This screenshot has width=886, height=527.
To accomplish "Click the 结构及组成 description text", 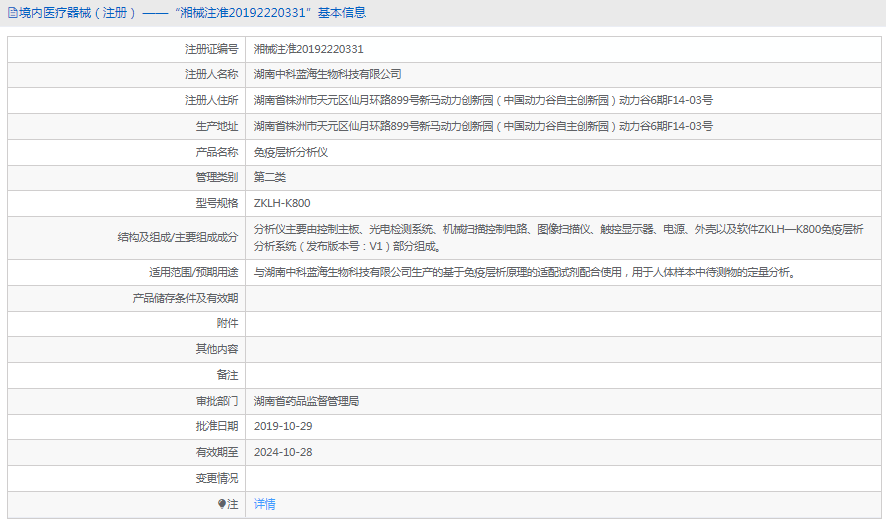I will point(558,238).
